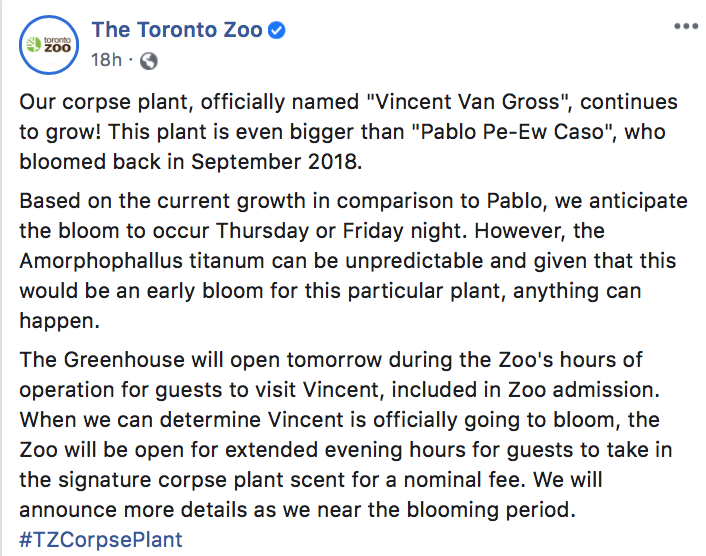The width and height of the screenshot is (706, 556).
Task: Click the 18h post timestamp
Action: (106, 61)
